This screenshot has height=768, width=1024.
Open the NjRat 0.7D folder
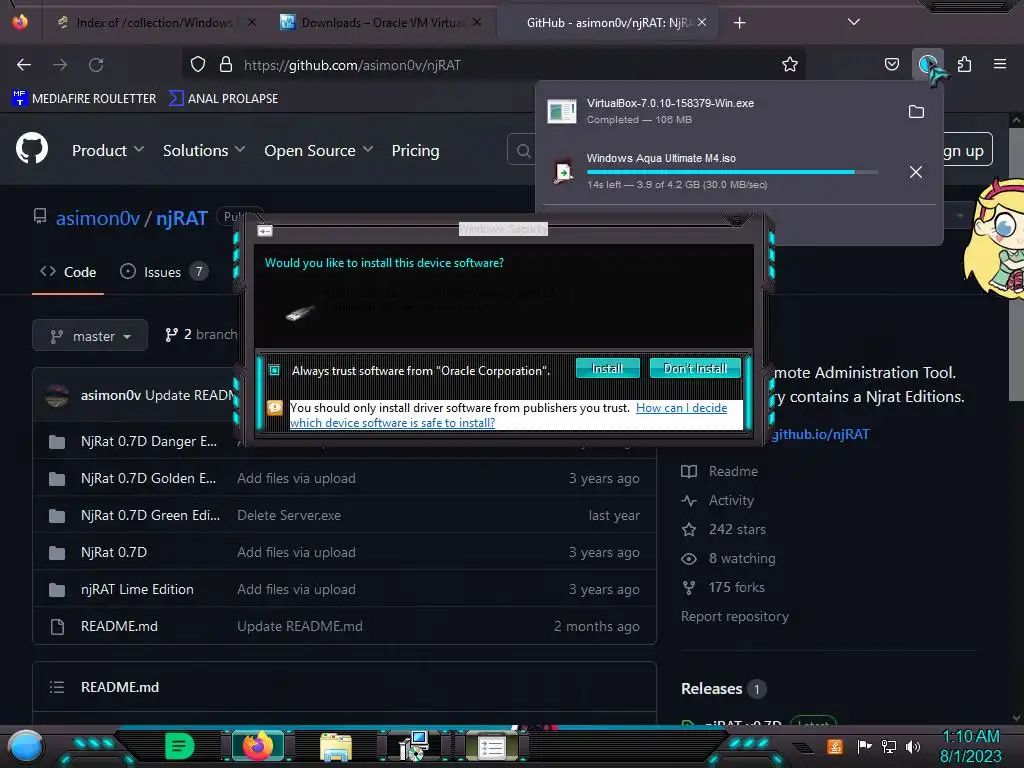click(114, 552)
